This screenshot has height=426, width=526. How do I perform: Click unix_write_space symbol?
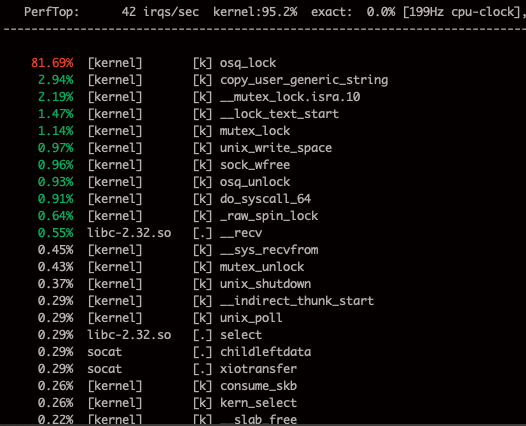(276, 148)
